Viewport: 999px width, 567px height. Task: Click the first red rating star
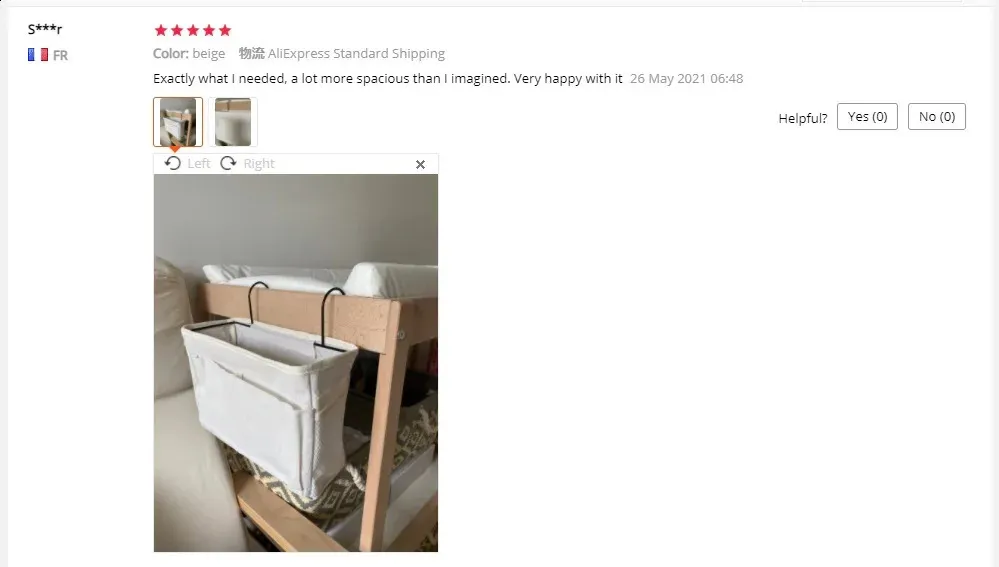[161, 30]
